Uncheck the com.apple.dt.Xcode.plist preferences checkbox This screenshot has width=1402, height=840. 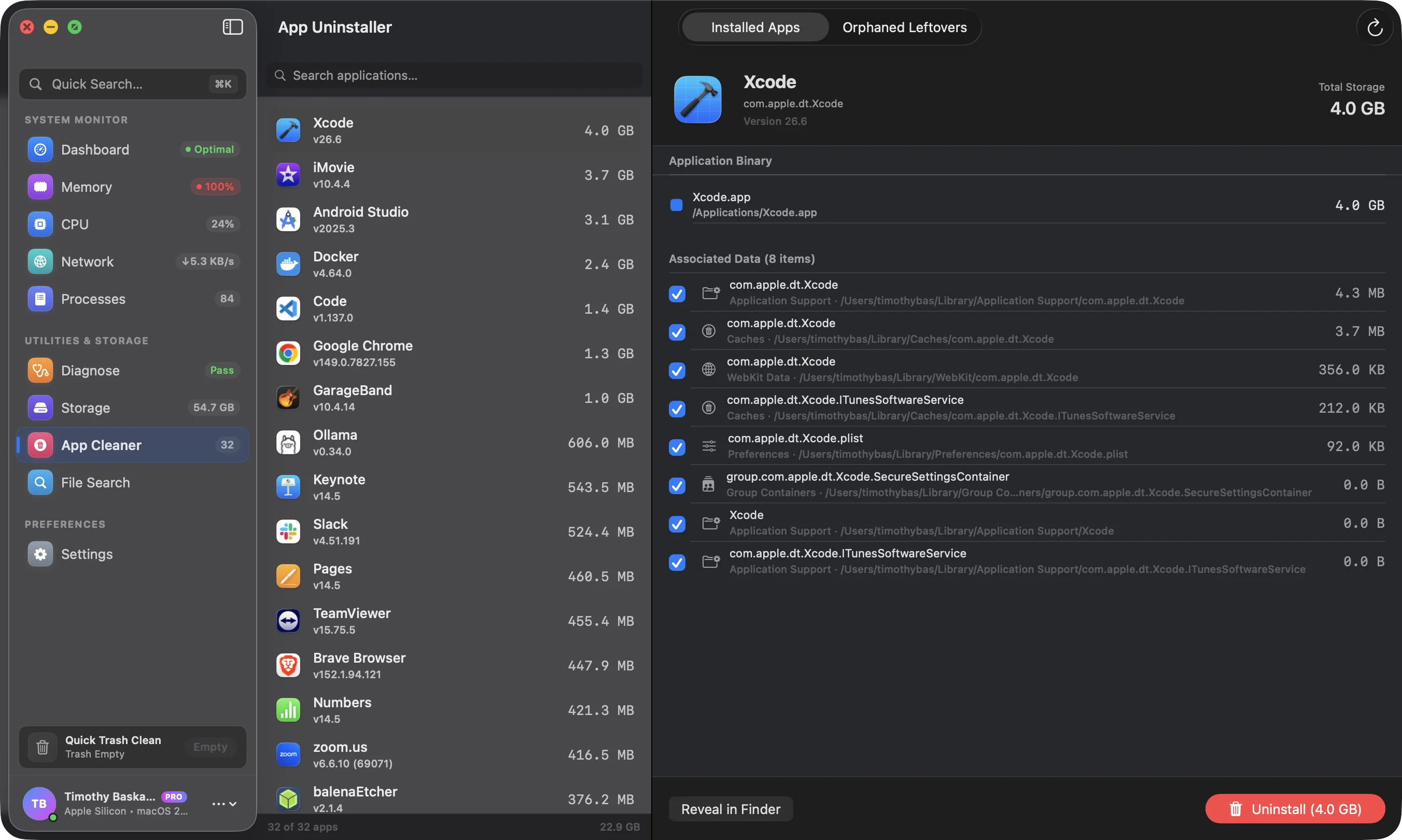tap(677, 447)
